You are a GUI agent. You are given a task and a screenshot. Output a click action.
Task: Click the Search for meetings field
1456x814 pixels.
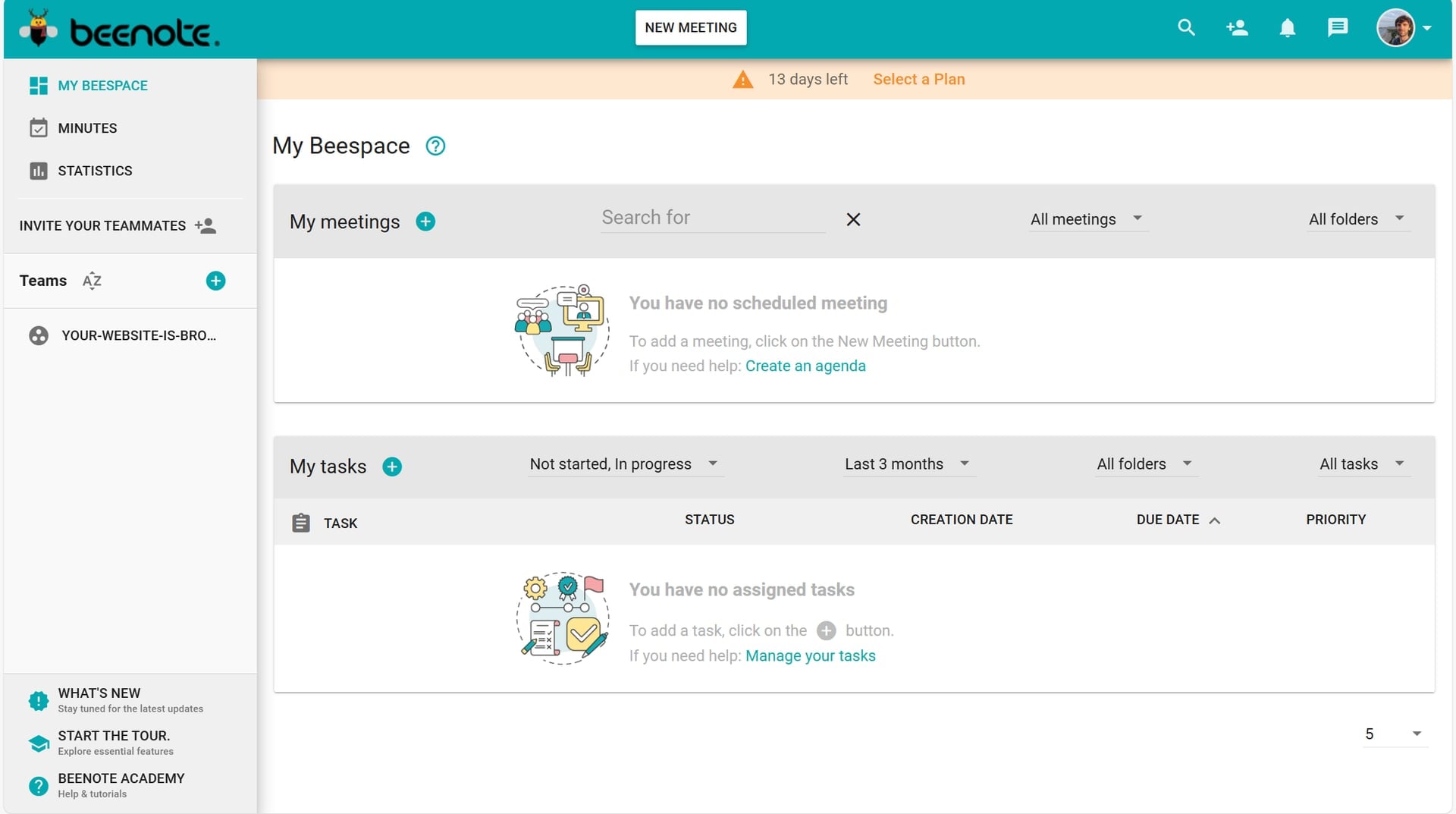(x=713, y=218)
